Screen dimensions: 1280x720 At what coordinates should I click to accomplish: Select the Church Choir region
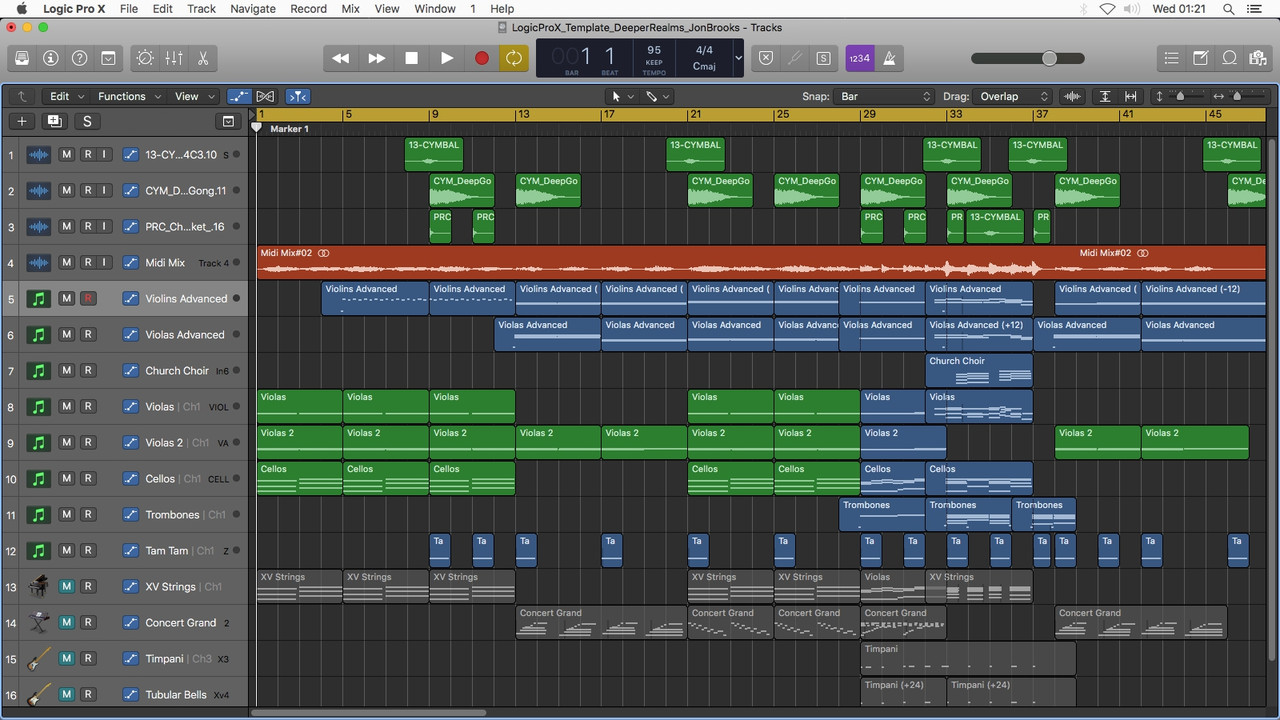[979, 370]
